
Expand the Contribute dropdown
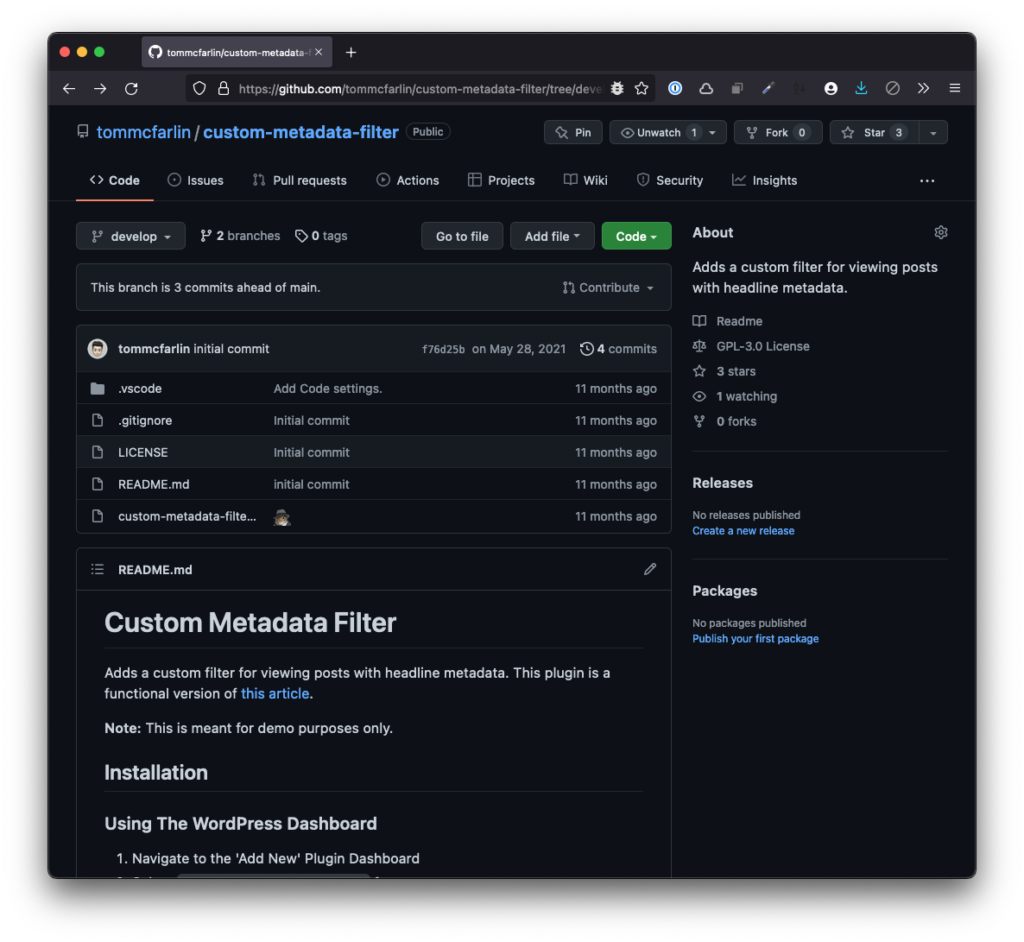(608, 287)
